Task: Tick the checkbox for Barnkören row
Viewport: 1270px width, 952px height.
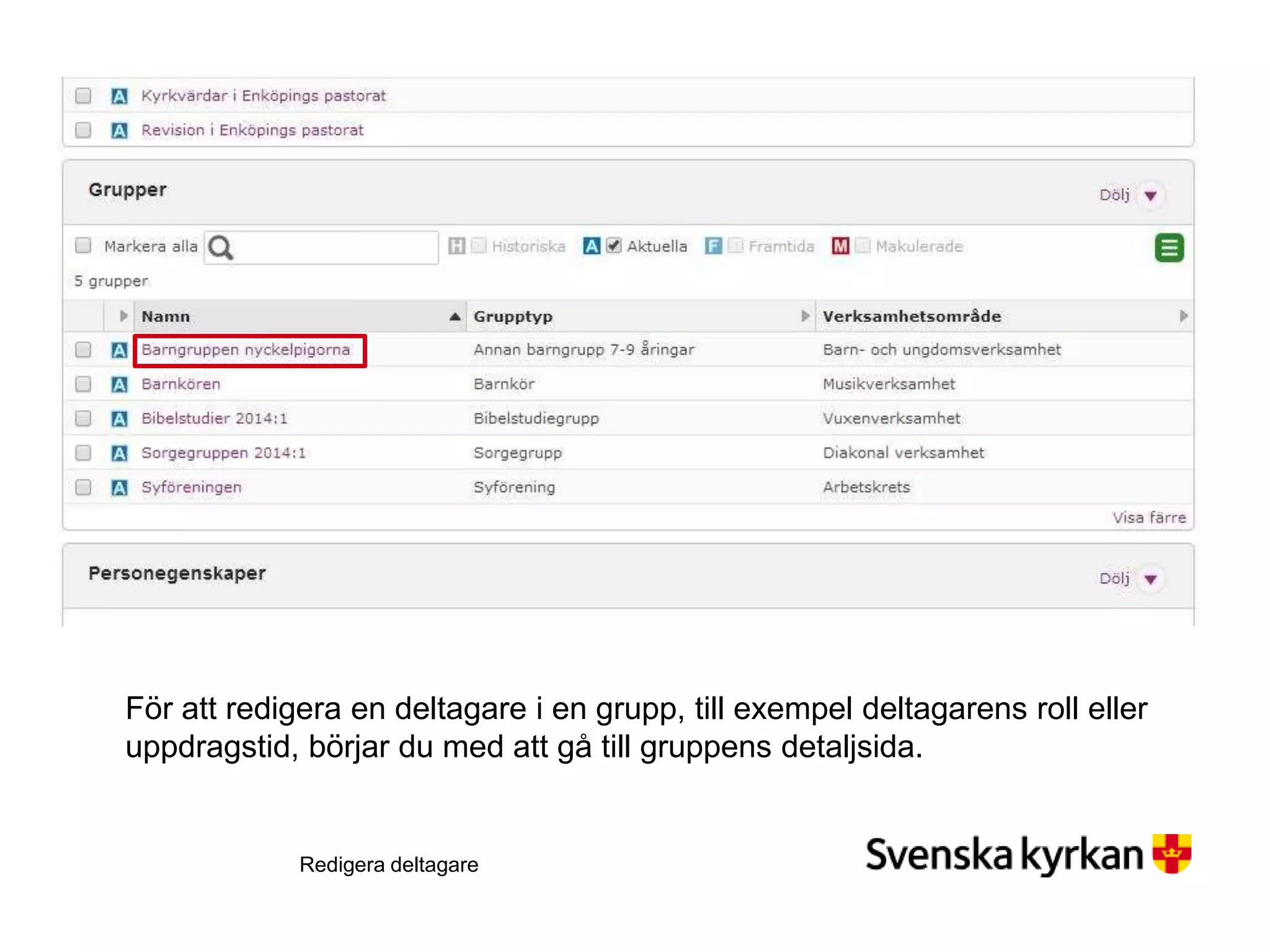Action: click(x=83, y=384)
